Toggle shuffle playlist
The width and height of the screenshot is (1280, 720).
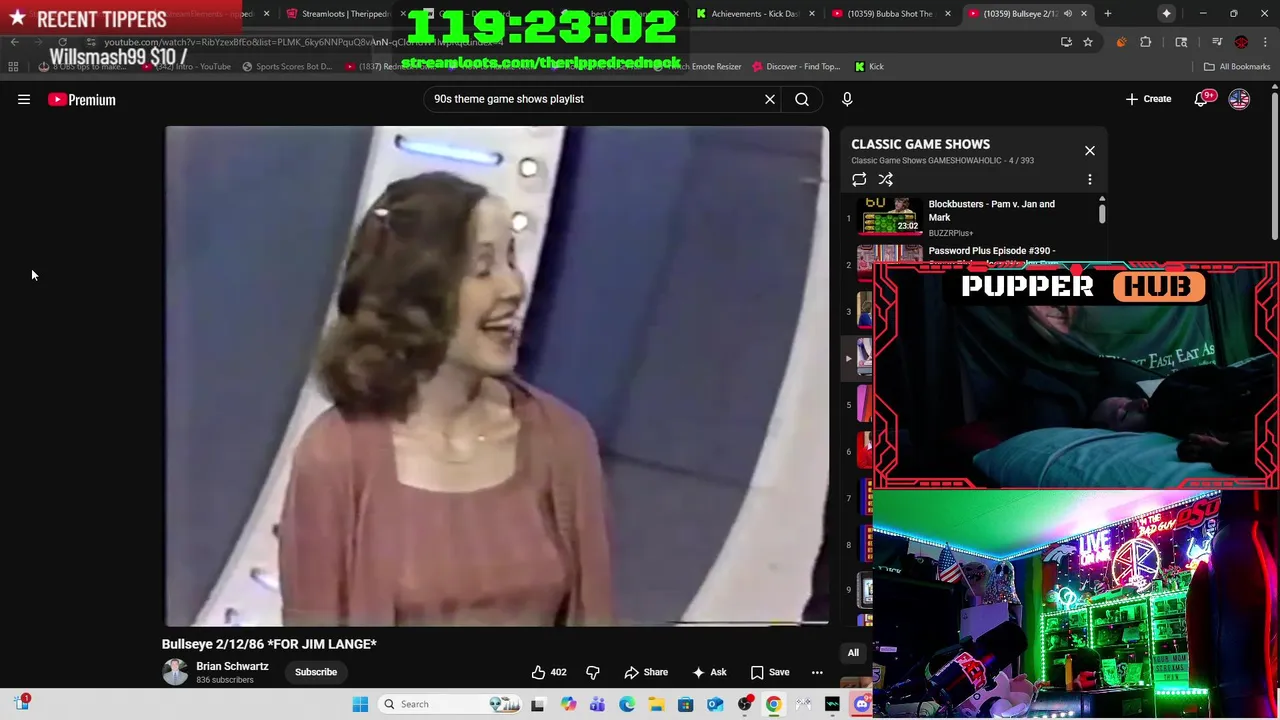[x=886, y=180]
